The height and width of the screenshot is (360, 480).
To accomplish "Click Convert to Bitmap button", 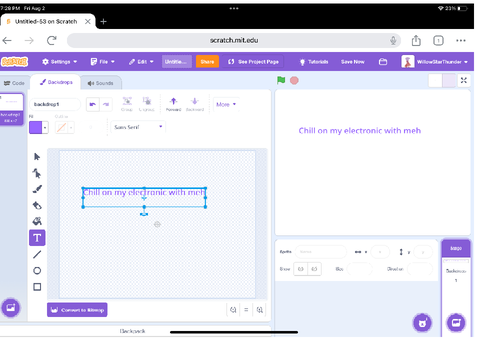I will tap(77, 310).
